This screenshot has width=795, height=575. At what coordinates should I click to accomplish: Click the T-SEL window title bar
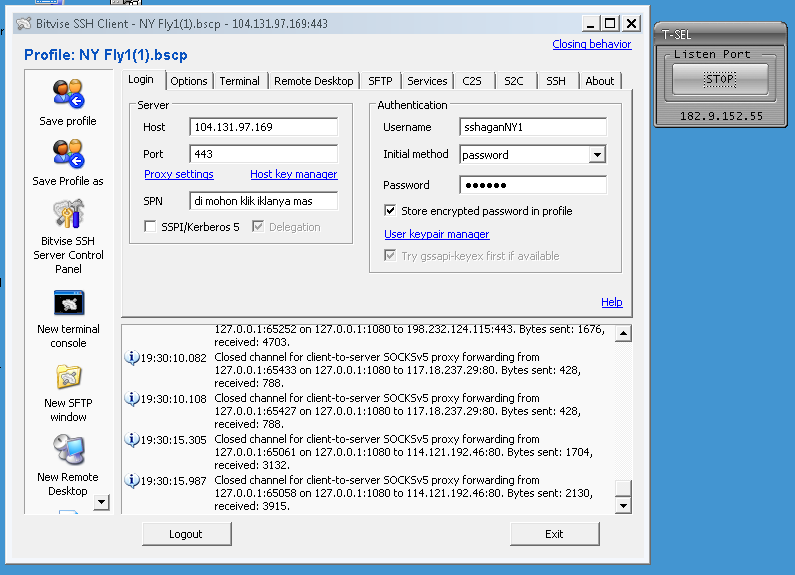click(x=720, y=34)
